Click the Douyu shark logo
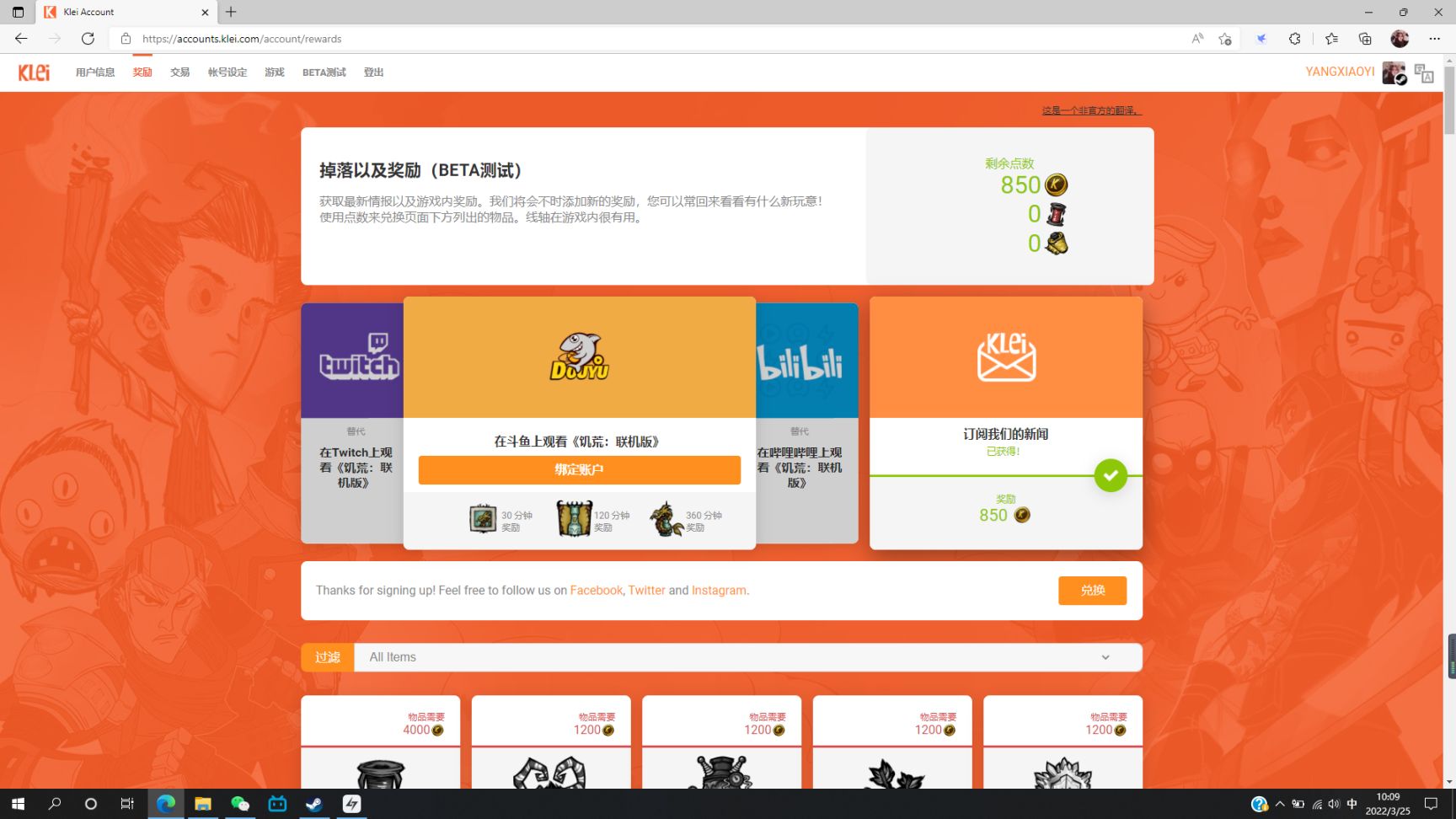This screenshot has height=819, width=1456. pos(580,356)
